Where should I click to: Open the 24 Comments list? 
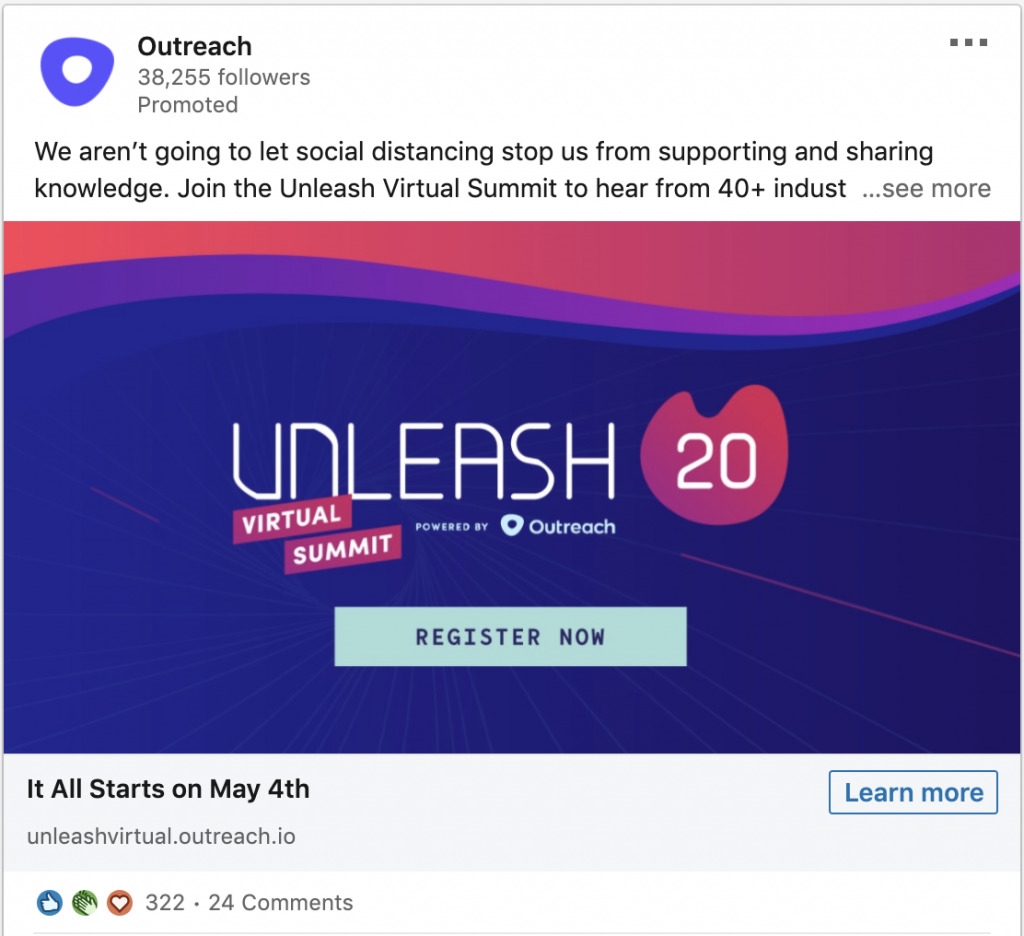tap(280, 901)
